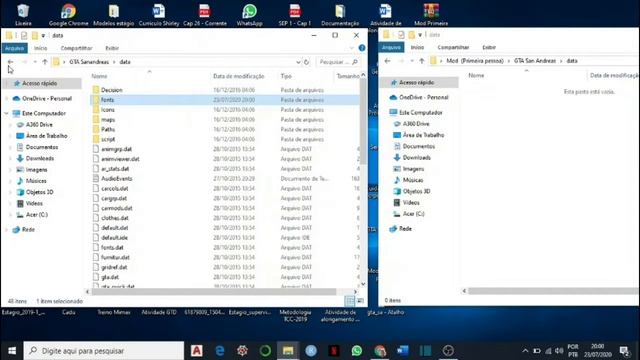Viewport: 640px width, 360px height.
Task: Expand OneDrive - Personal in left window
Action: click(7, 99)
